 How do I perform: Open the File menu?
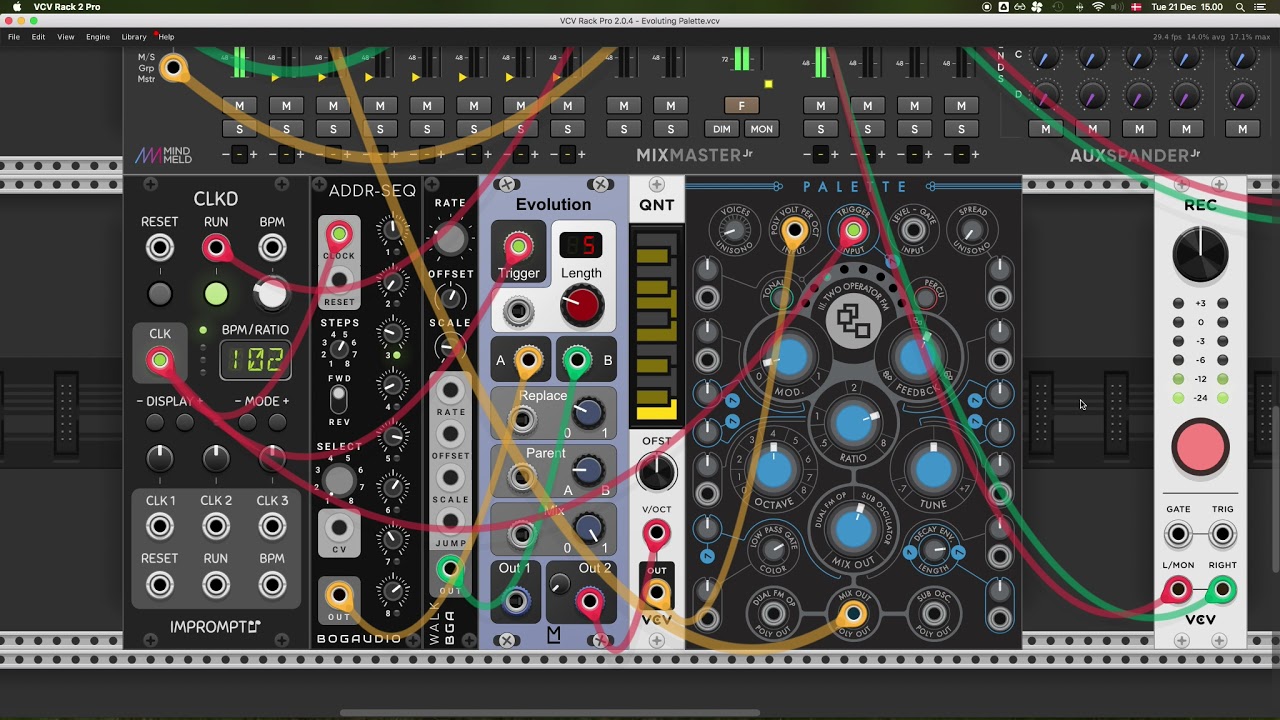[14, 37]
